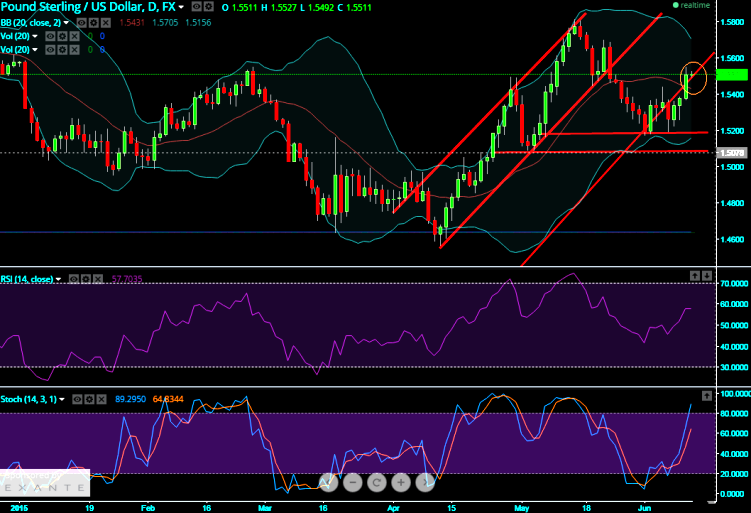Click the zoom in plus button
The height and width of the screenshot is (513, 751).
pos(401,482)
